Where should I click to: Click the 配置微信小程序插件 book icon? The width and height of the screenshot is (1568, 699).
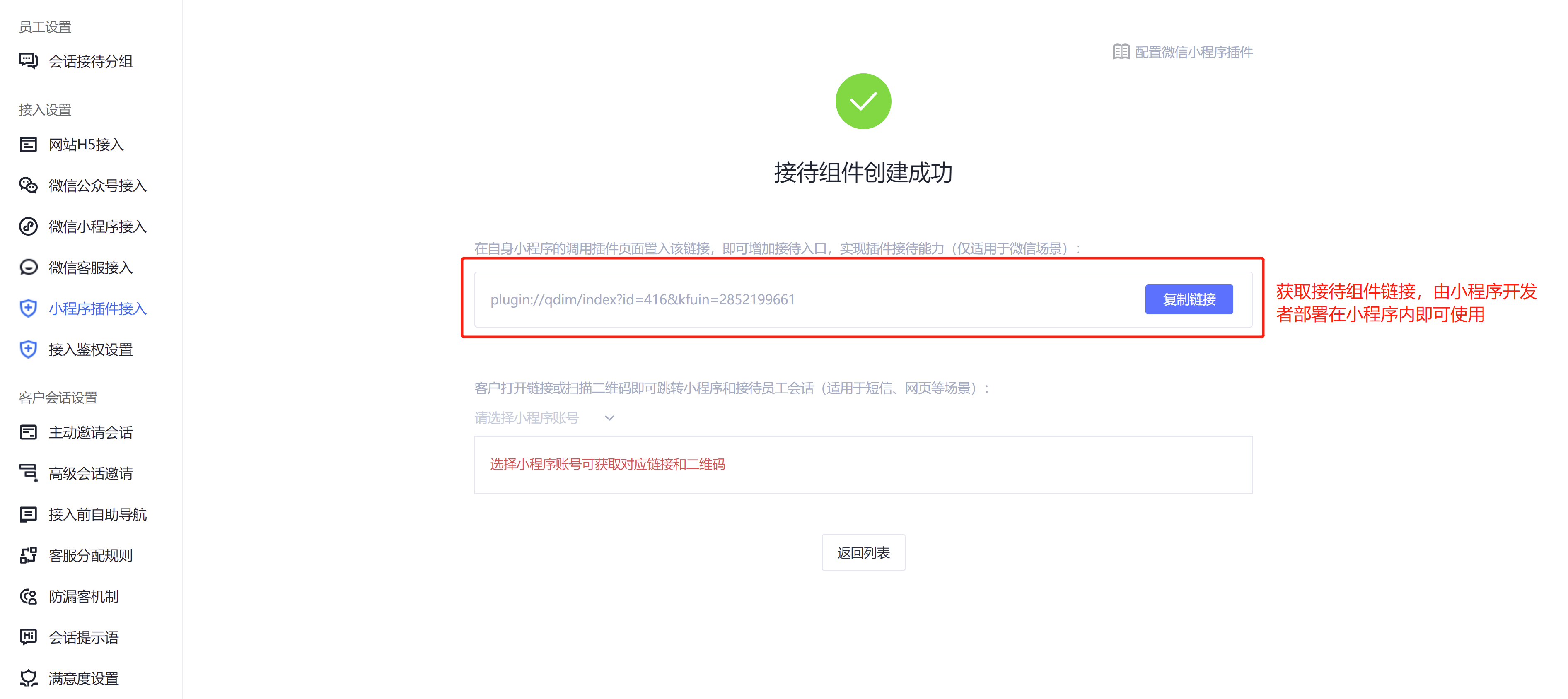tap(1121, 52)
